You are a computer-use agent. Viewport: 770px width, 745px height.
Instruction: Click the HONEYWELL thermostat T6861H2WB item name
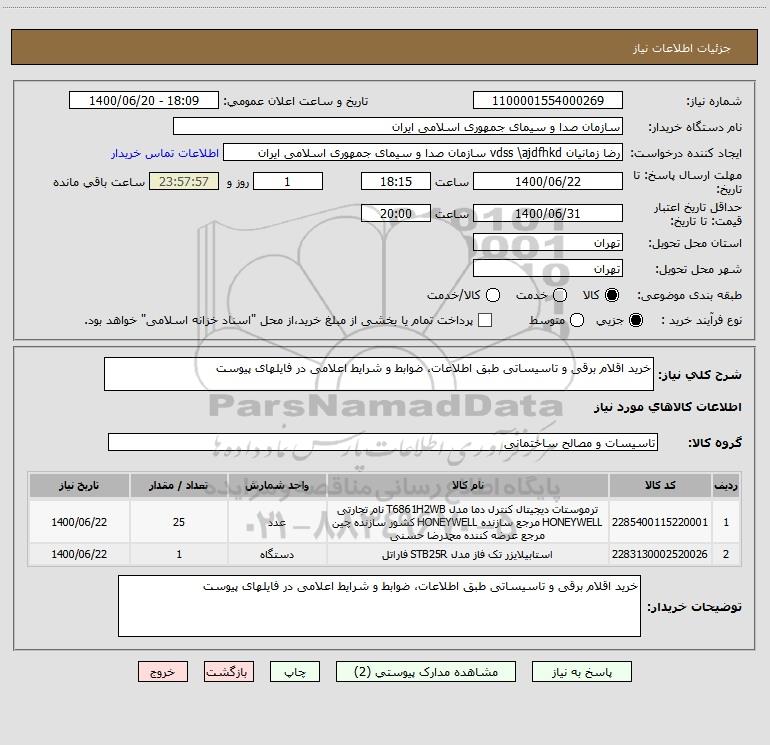pyautogui.click(x=468, y=522)
